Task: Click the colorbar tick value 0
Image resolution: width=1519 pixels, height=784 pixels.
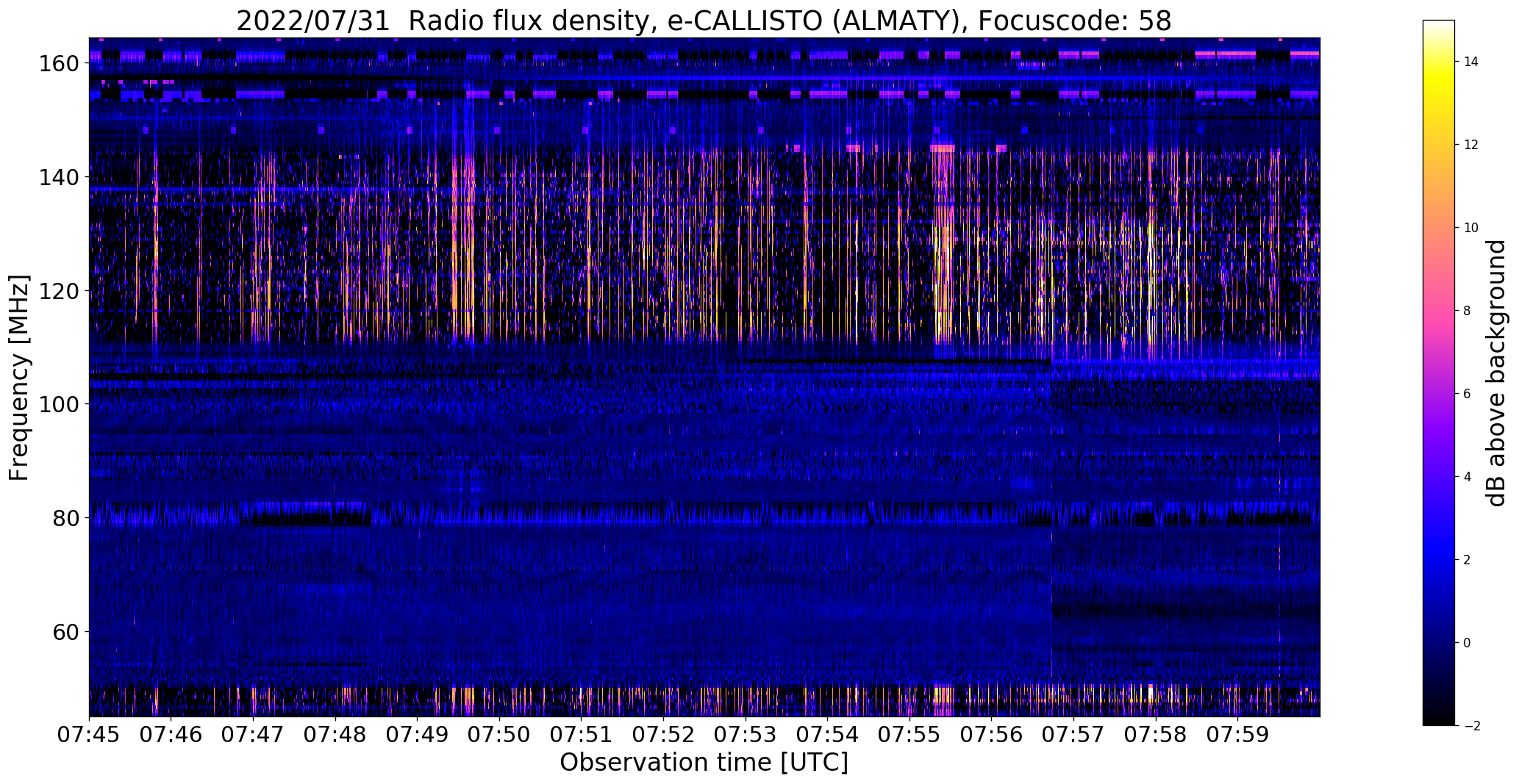Action: click(x=1468, y=643)
